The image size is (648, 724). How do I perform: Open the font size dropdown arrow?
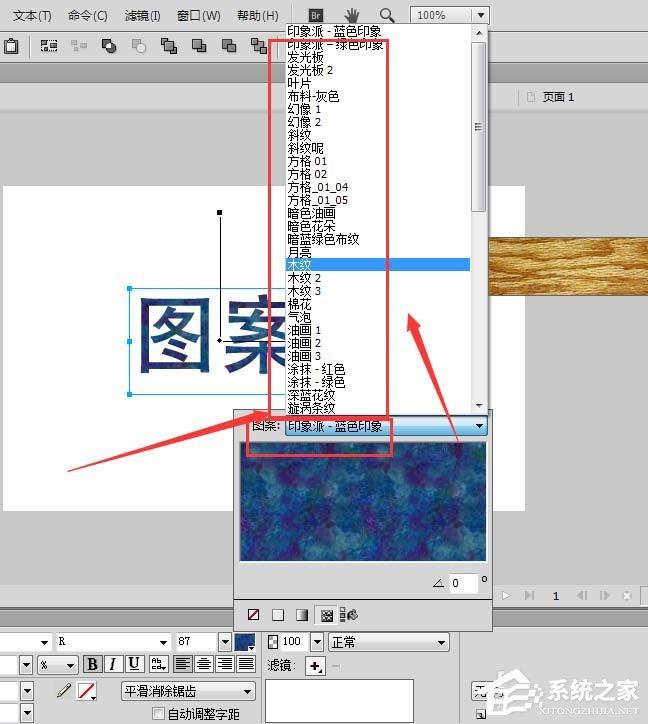point(225,642)
